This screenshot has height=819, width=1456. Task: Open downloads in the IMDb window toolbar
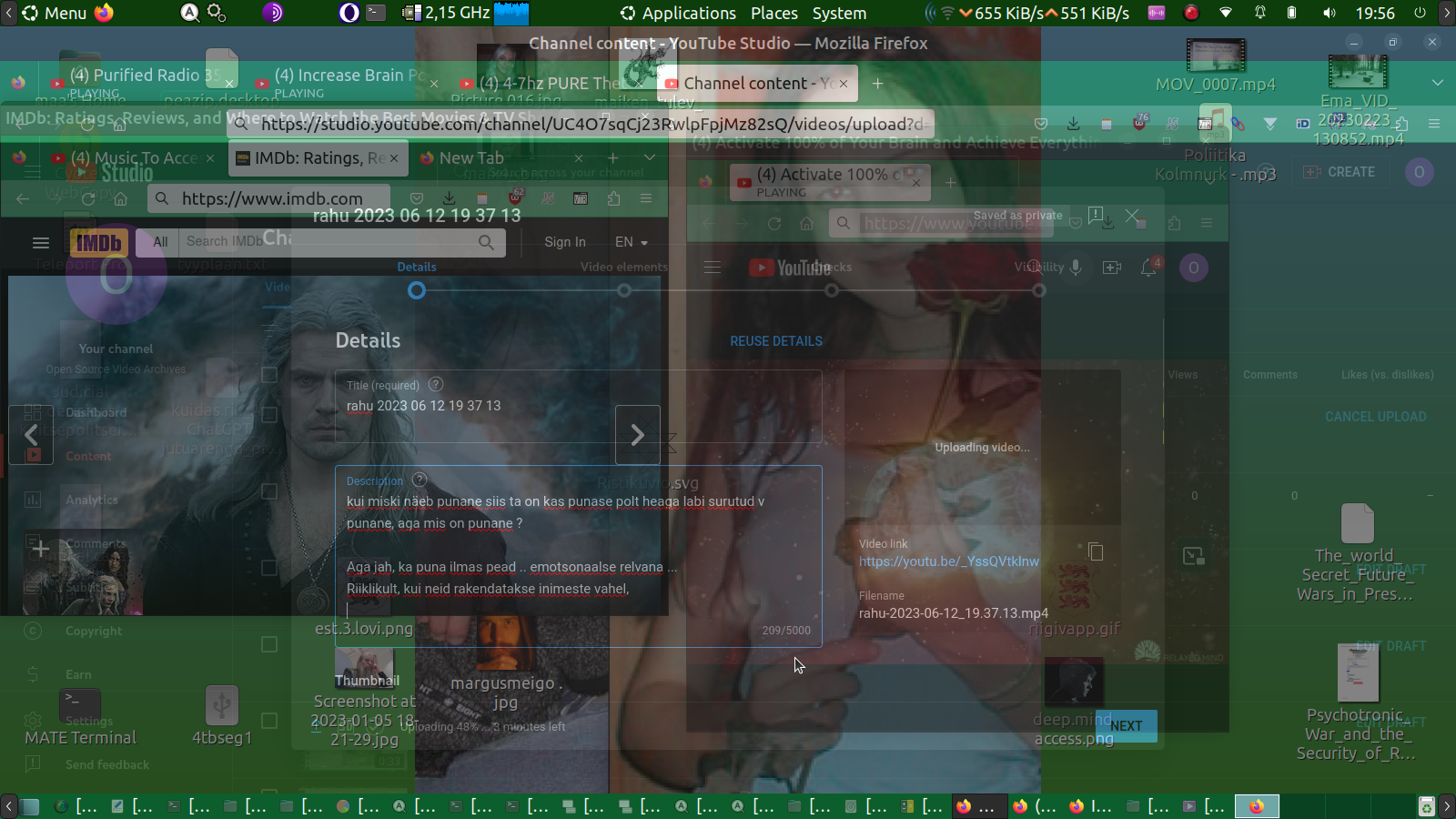pyautogui.click(x=449, y=198)
